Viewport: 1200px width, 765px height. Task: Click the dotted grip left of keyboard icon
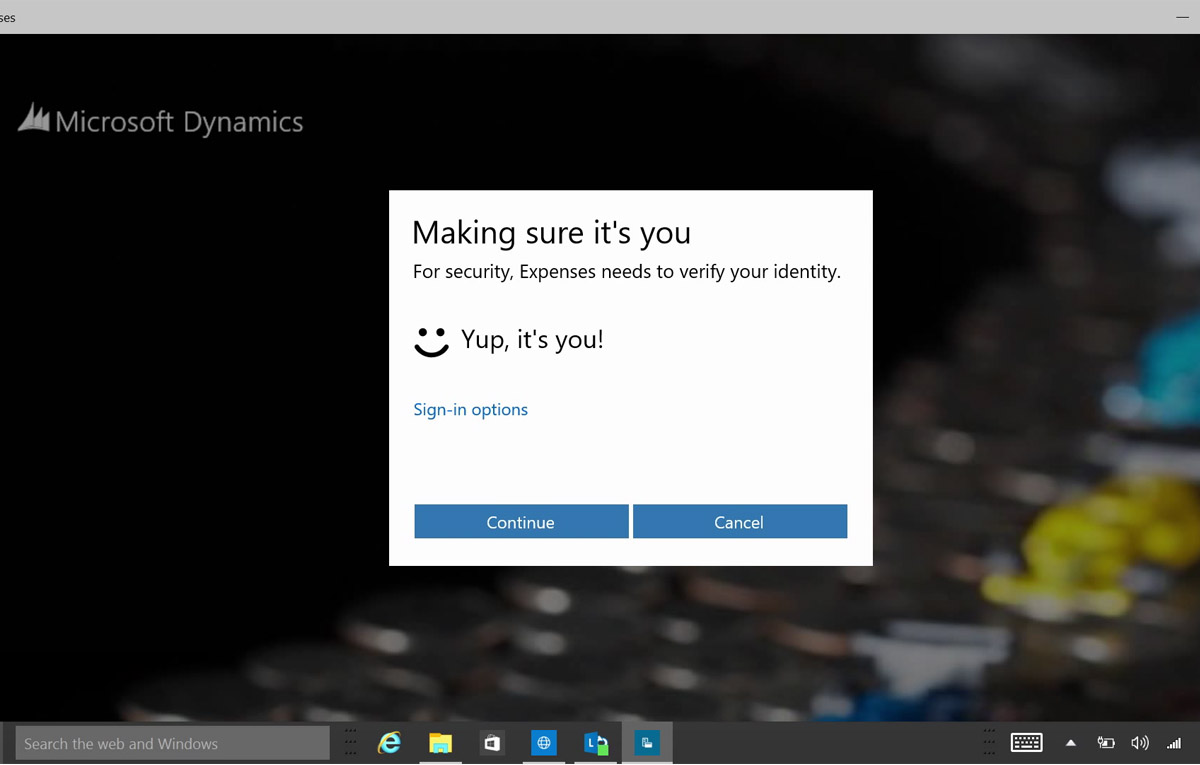tap(989, 743)
